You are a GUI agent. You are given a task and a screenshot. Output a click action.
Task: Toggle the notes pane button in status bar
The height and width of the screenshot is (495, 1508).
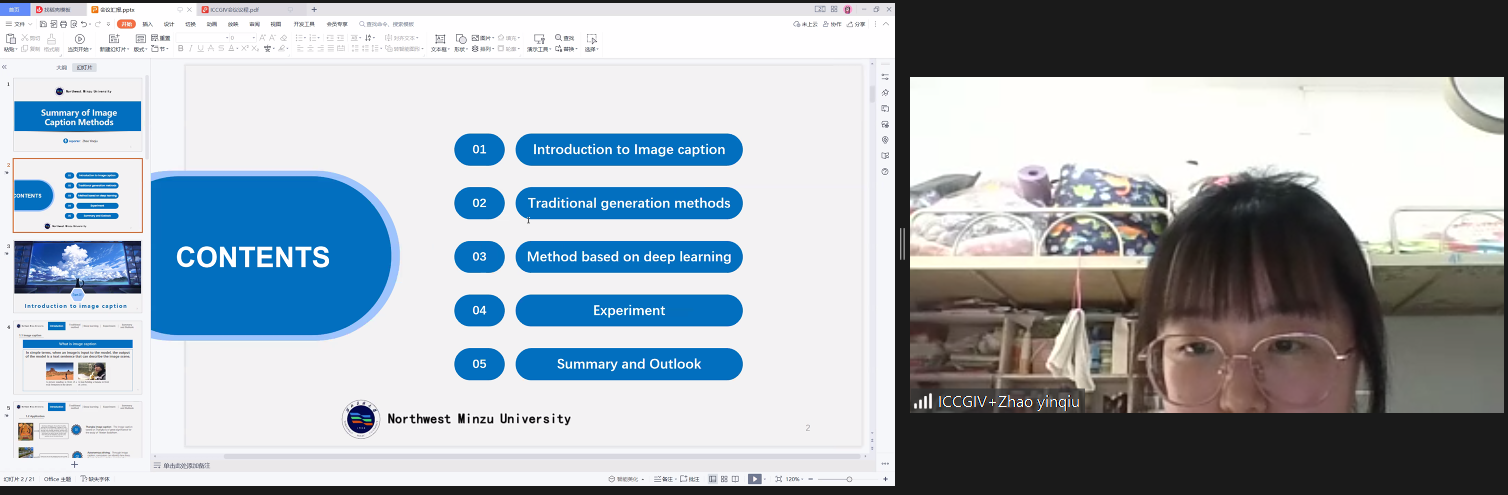(664, 479)
